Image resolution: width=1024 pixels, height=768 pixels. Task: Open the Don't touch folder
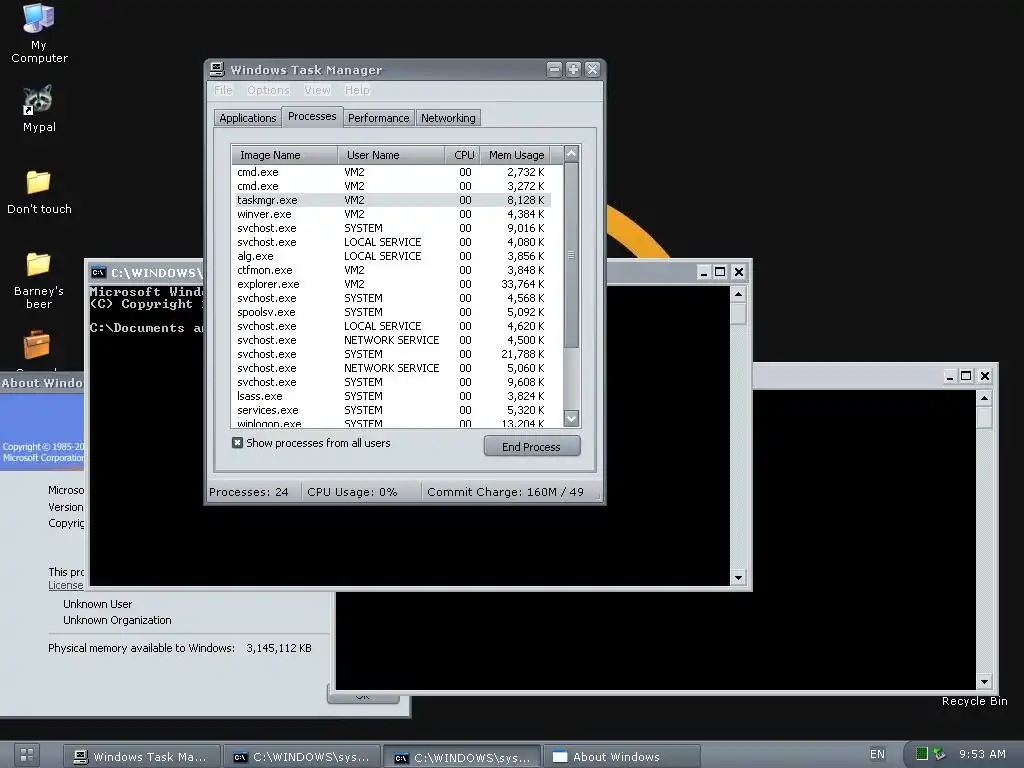click(39, 192)
